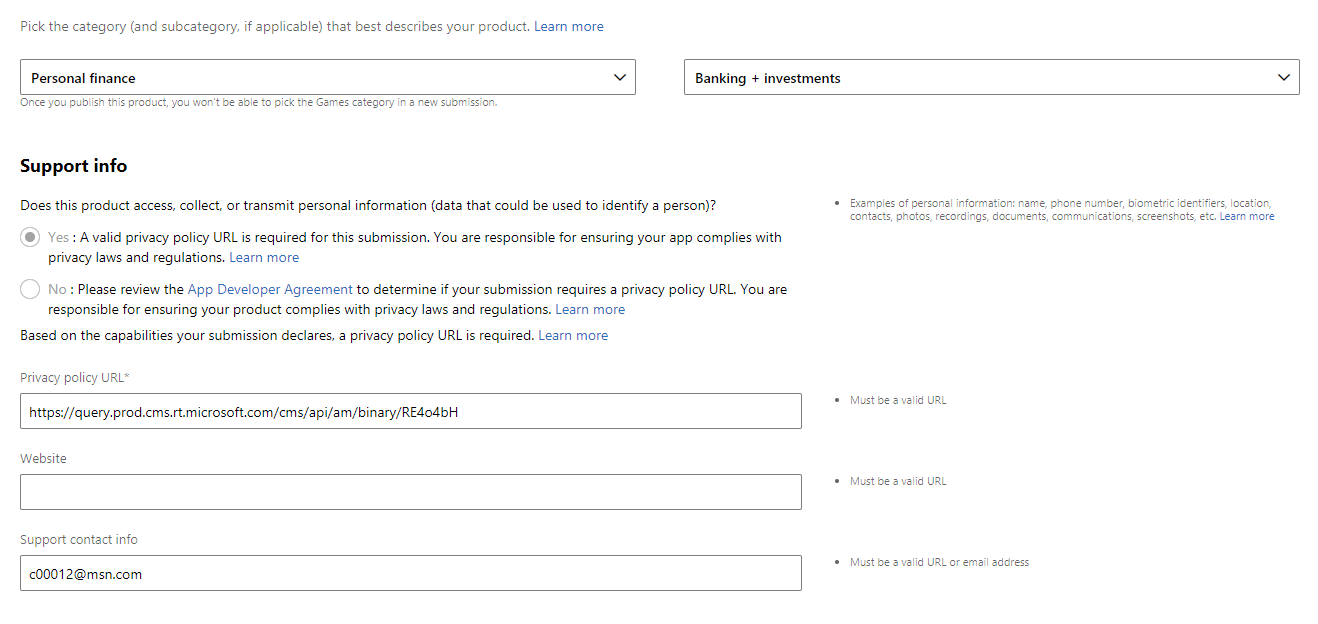Open Learn more link in Yes option
The width and height of the screenshot is (1318, 624).
(264, 258)
